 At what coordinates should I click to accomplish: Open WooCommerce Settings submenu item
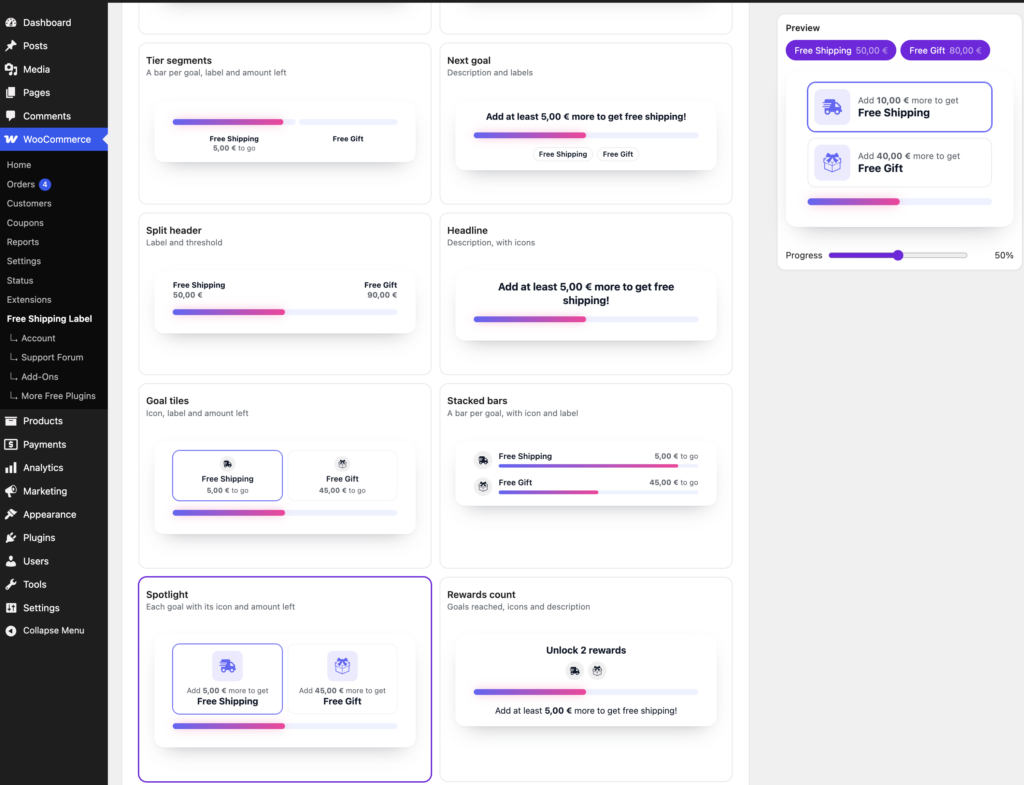(24, 261)
